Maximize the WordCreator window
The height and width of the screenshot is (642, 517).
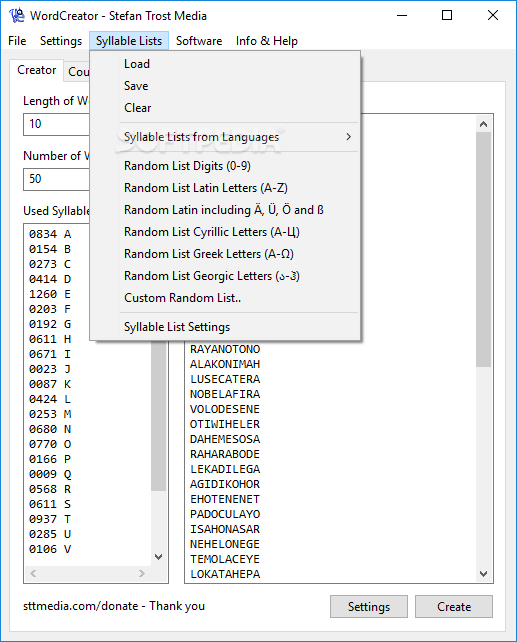coord(447,16)
